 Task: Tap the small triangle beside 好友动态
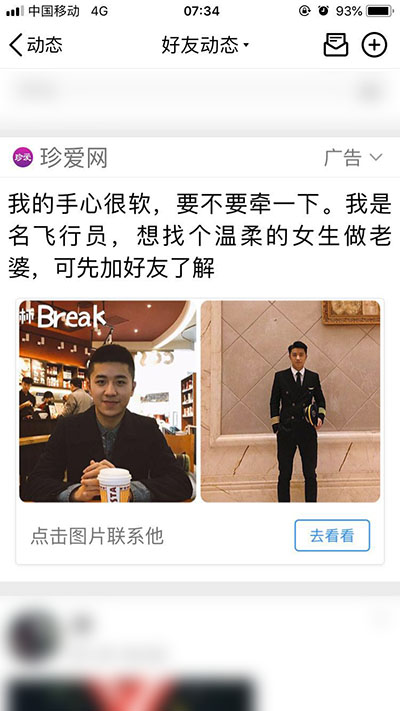(x=246, y=45)
